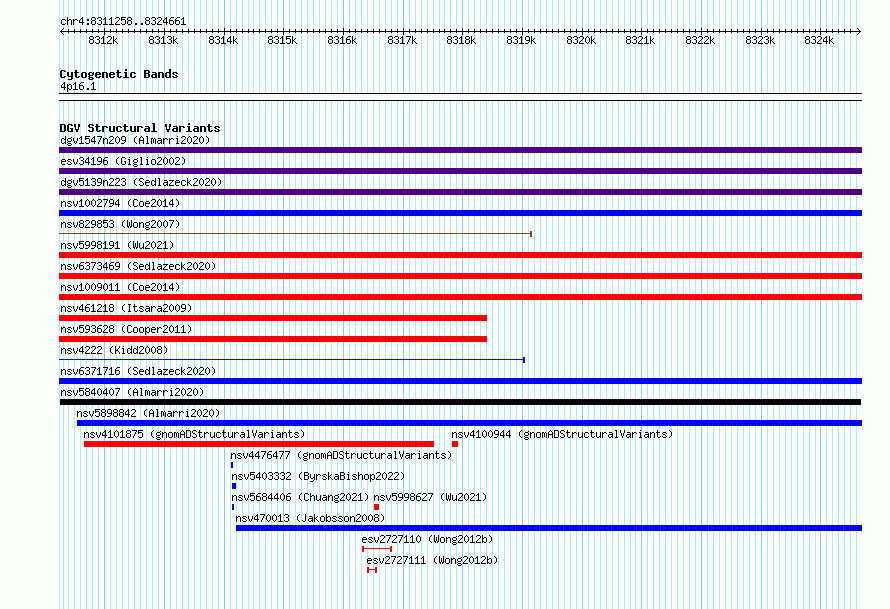Click the DGV Structural Variants track title

(x=140, y=128)
